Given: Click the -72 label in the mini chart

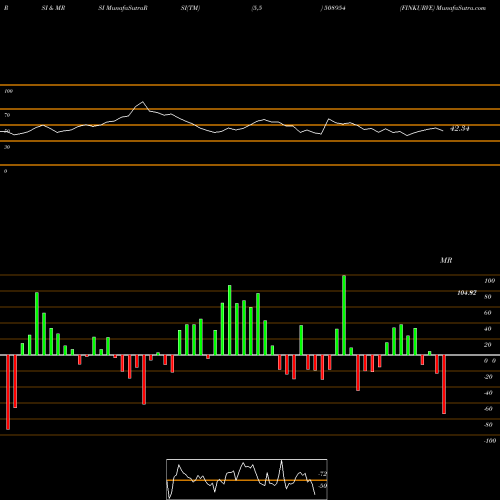Looking at the screenshot, I should pos(323,474).
